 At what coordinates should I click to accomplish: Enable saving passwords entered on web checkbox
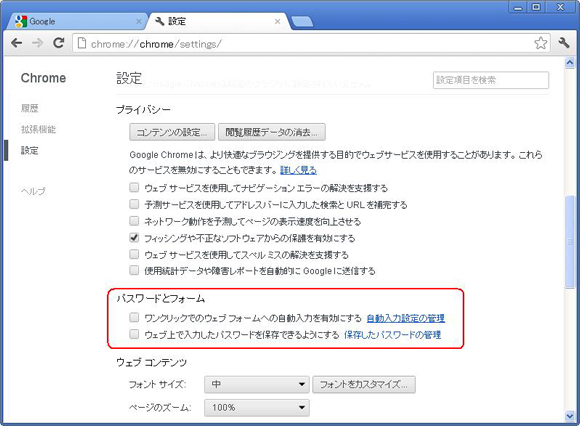[x=134, y=334]
